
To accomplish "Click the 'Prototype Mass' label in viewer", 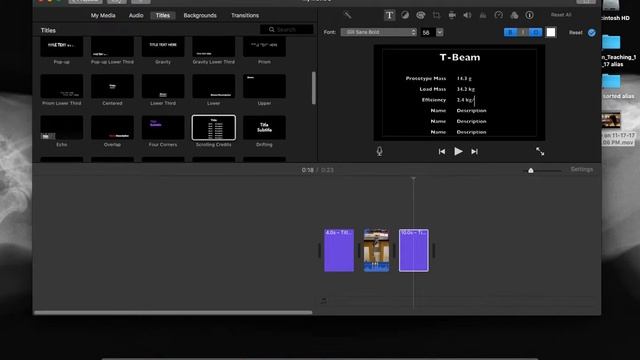I will 426,78.
